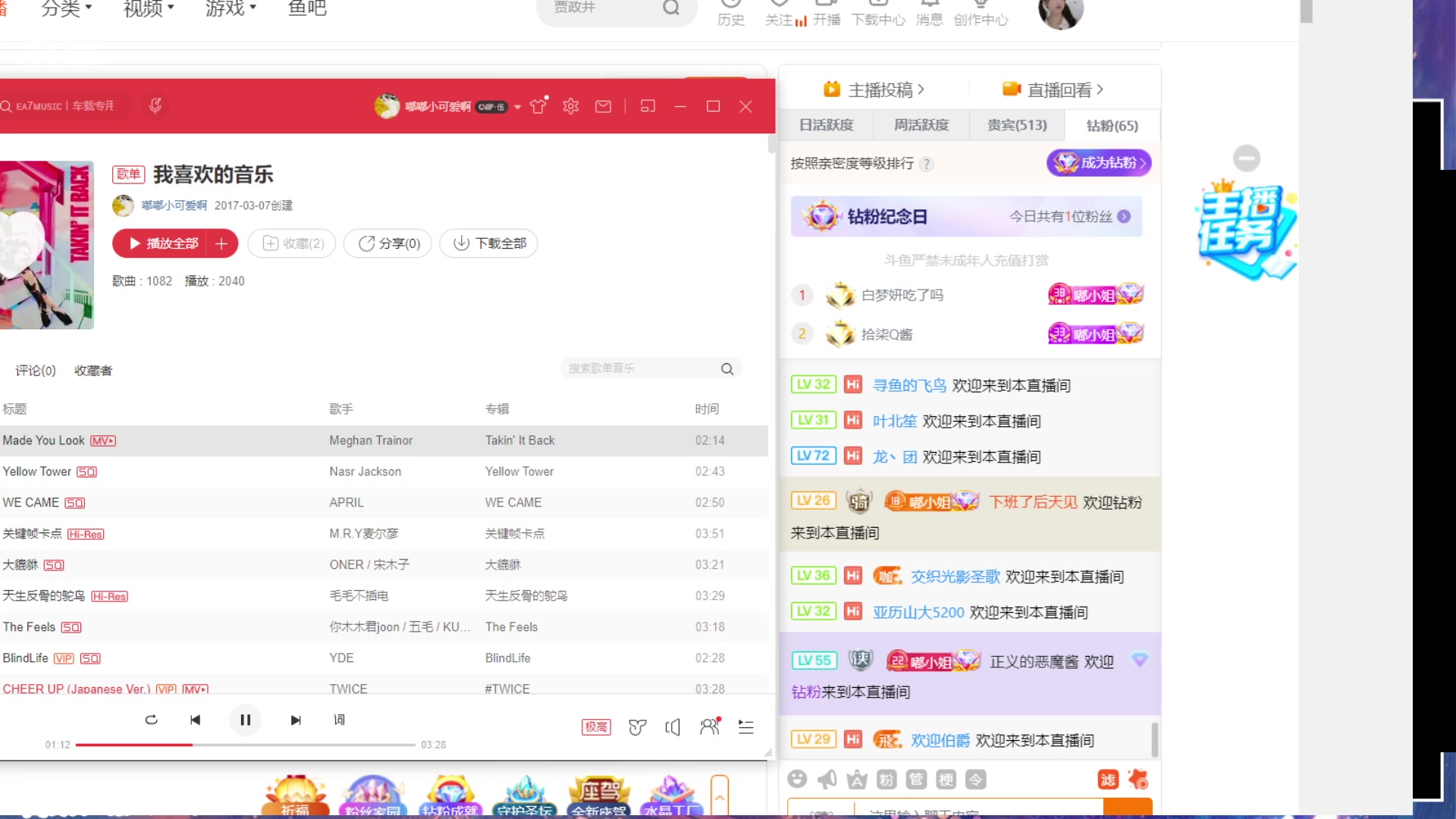The height and width of the screenshot is (819, 1456).
Task: Click 成为钻粉 button
Action: coord(1099,162)
